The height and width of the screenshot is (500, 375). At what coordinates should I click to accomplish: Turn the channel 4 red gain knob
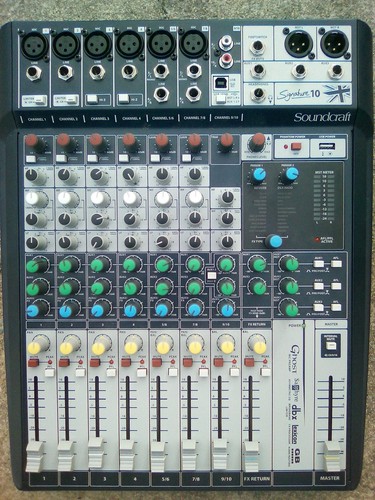(x=129, y=139)
